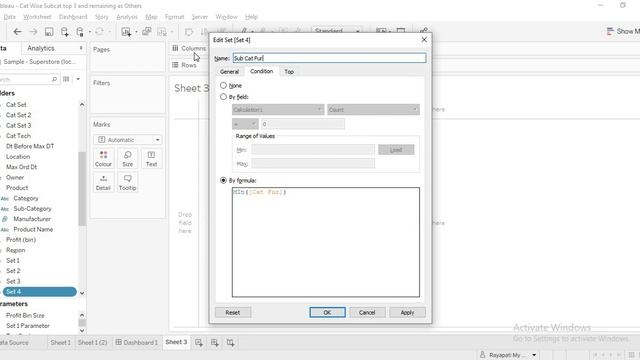Select the By formula radio option
Image resolution: width=640 pixels, height=360 pixels.
(223, 180)
